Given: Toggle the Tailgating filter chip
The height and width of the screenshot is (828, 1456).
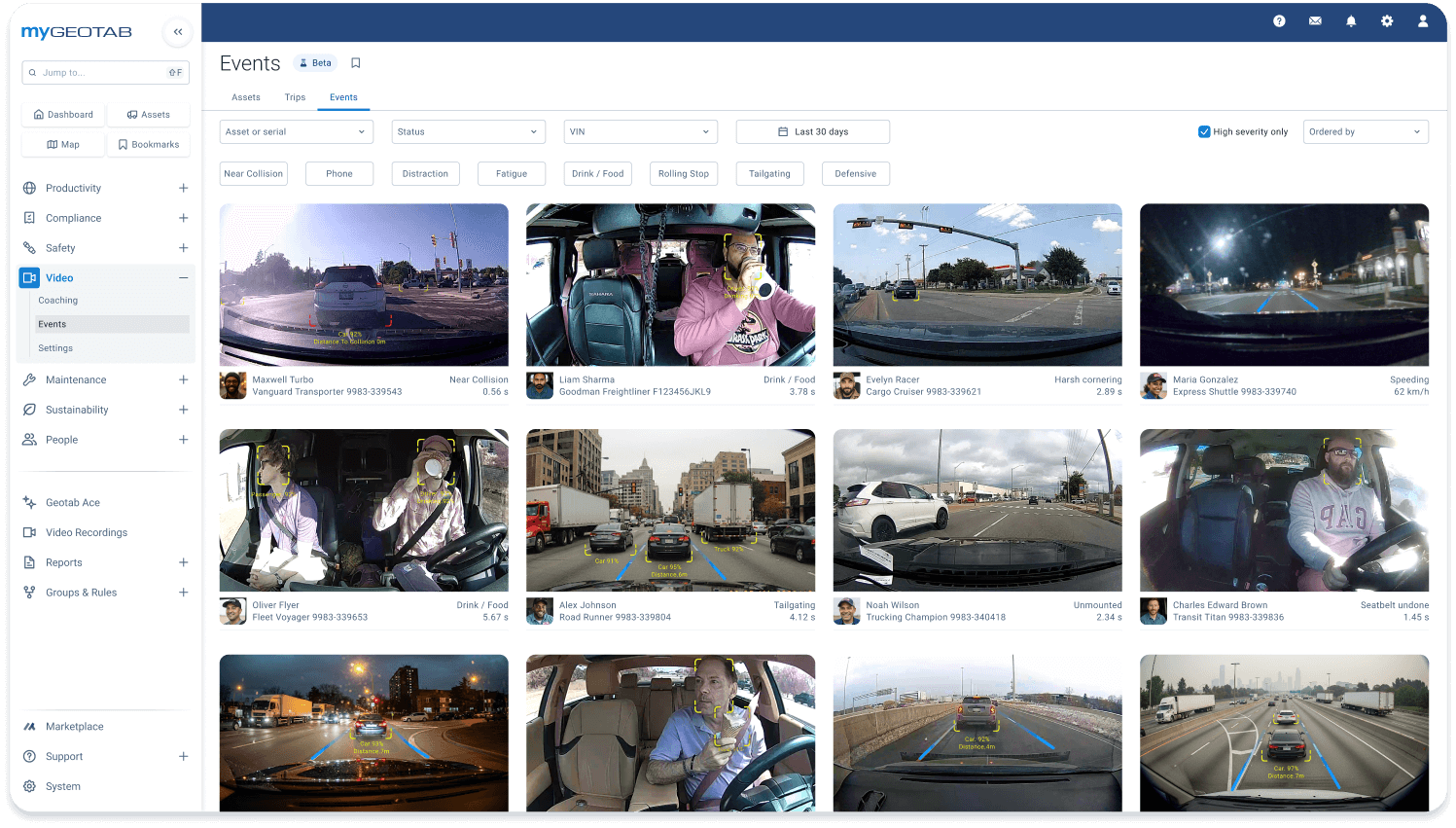Looking at the screenshot, I should tap(769, 173).
